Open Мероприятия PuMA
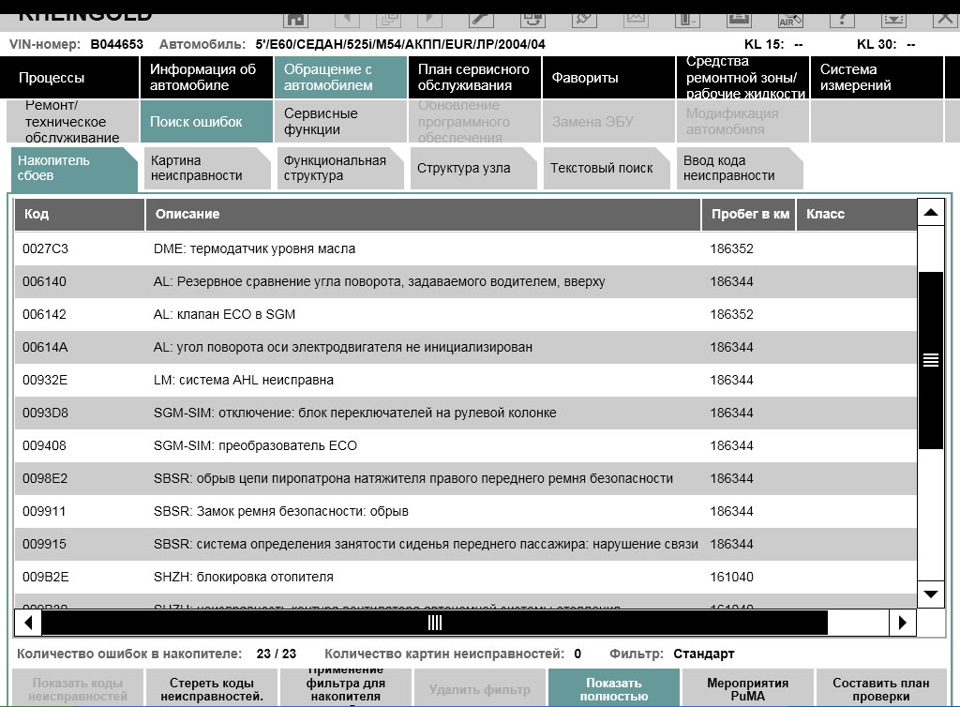The width and height of the screenshot is (960, 707). click(x=748, y=689)
